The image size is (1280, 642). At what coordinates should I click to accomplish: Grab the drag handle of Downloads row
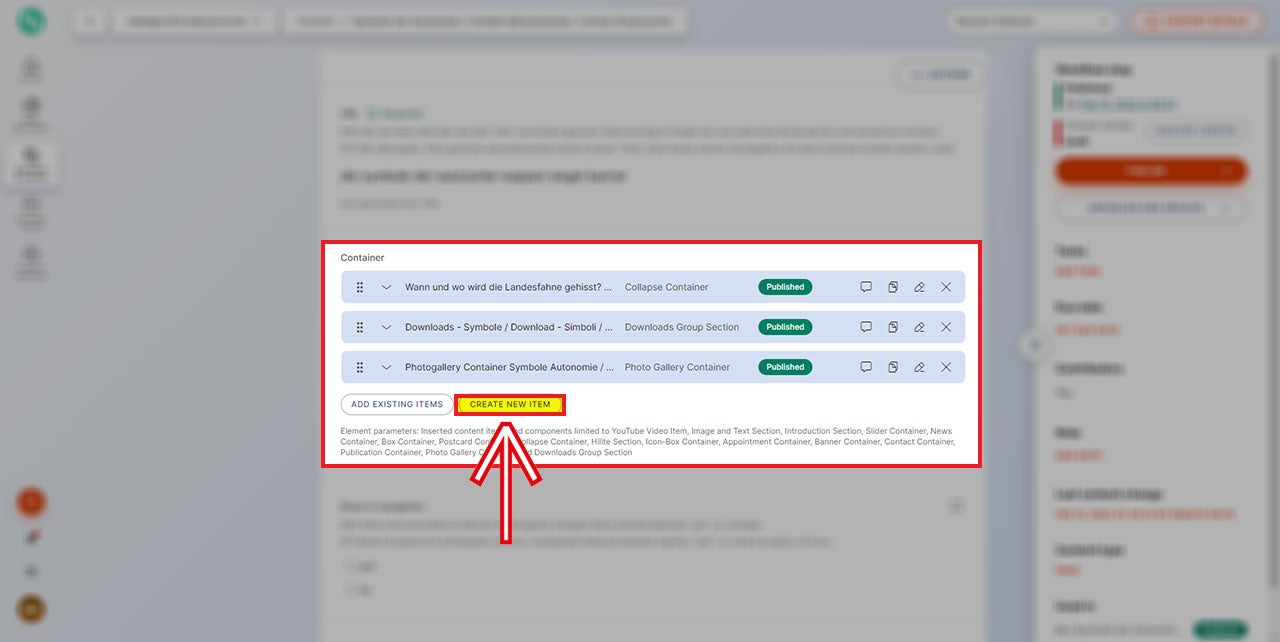pyautogui.click(x=360, y=327)
